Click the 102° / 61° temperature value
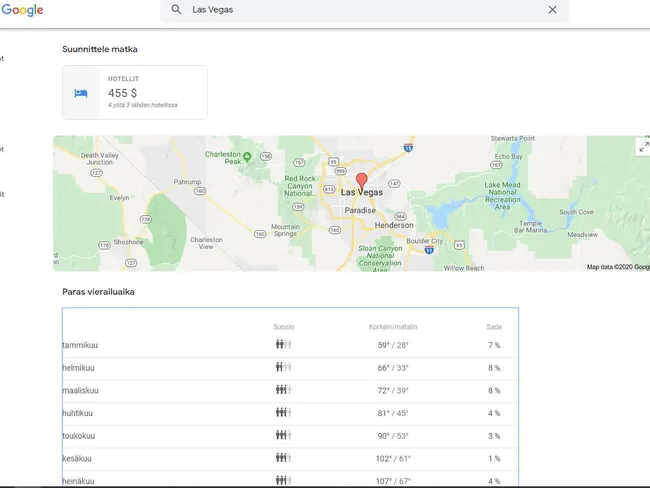Viewport: 650px width, 488px height. (x=393, y=459)
